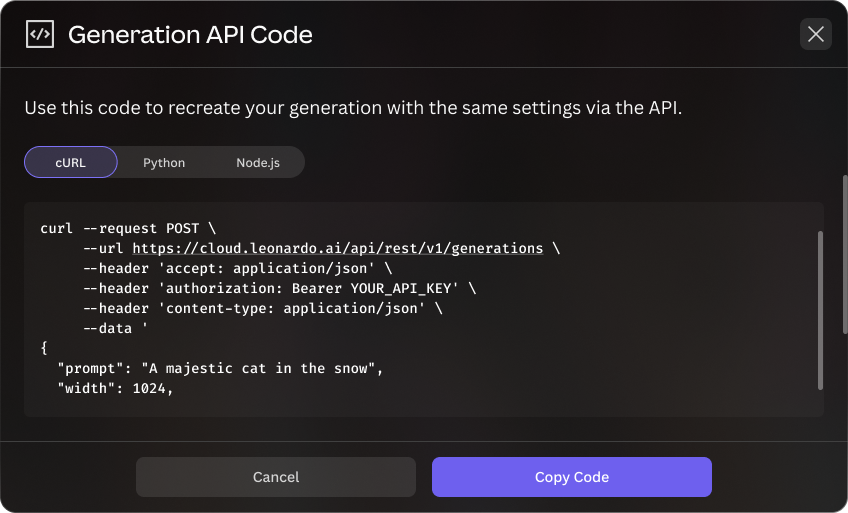This screenshot has width=848, height=513.
Task: Switch to the Node.js tab
Action: coord(258,162)
